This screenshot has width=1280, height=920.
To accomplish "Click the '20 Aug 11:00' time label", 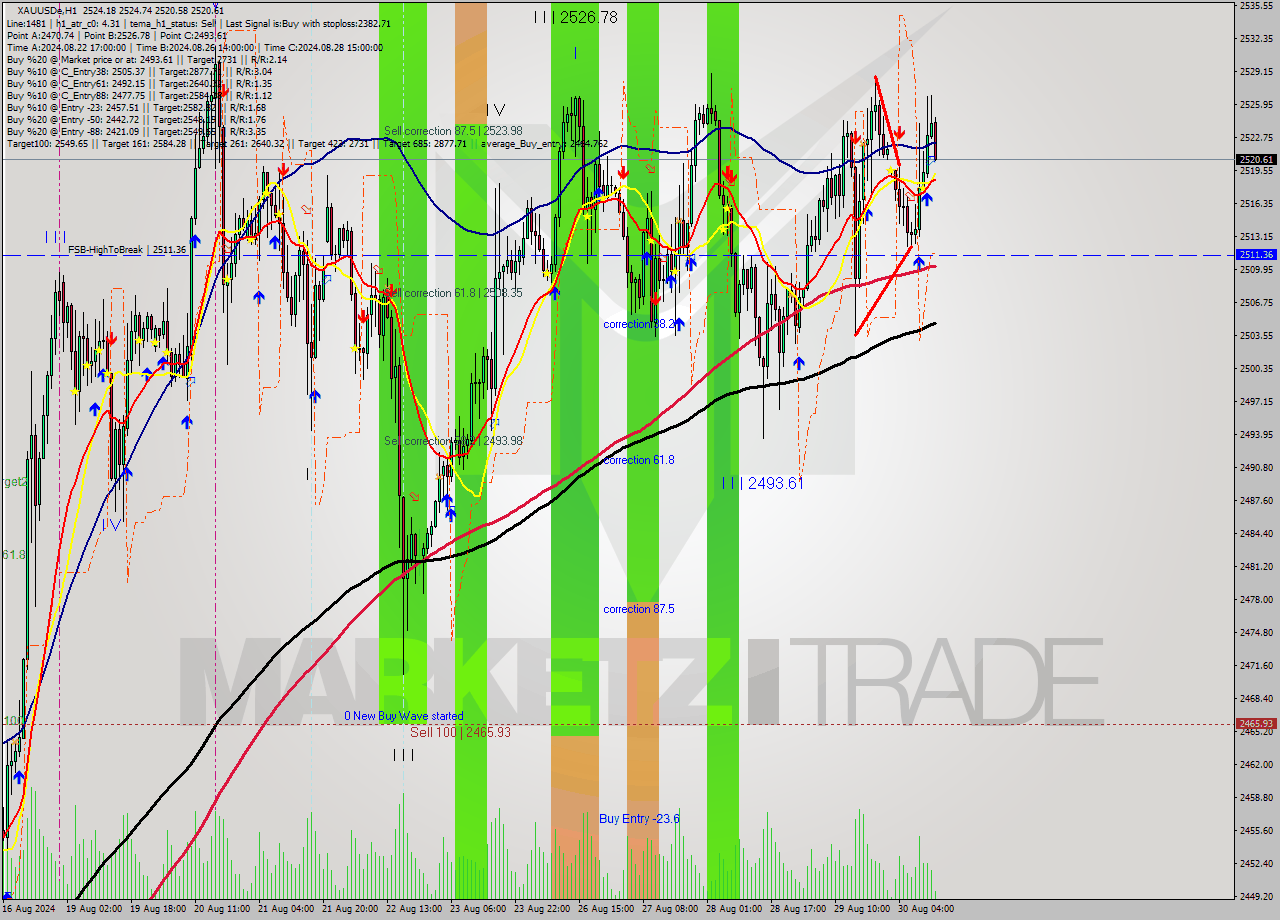I will pos(221,909).
